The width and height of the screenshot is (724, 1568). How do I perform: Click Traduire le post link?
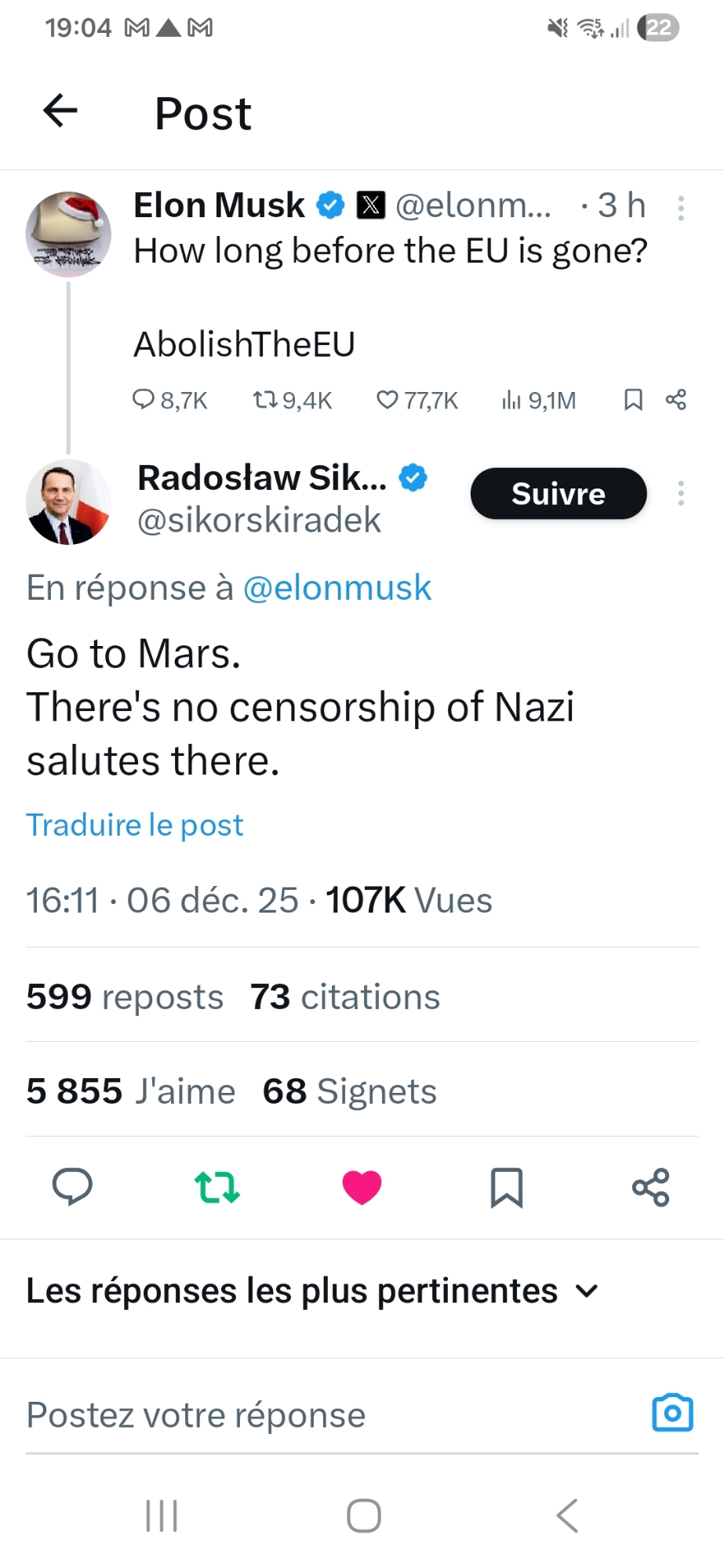pos(135,825)
